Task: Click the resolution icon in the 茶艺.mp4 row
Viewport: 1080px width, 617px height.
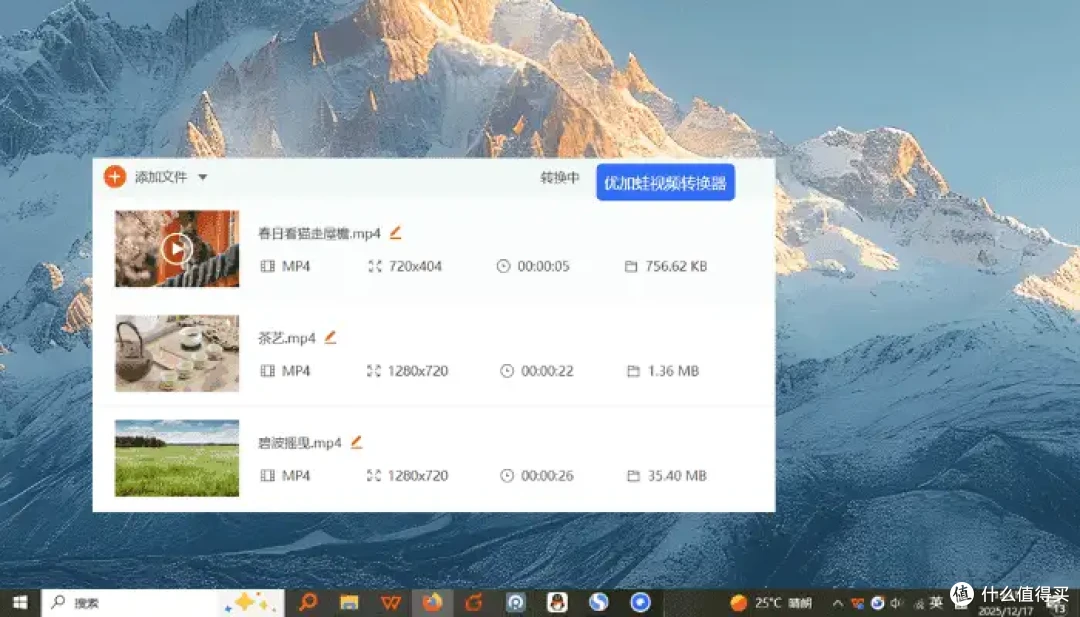Action: click(x=373, y=370)
